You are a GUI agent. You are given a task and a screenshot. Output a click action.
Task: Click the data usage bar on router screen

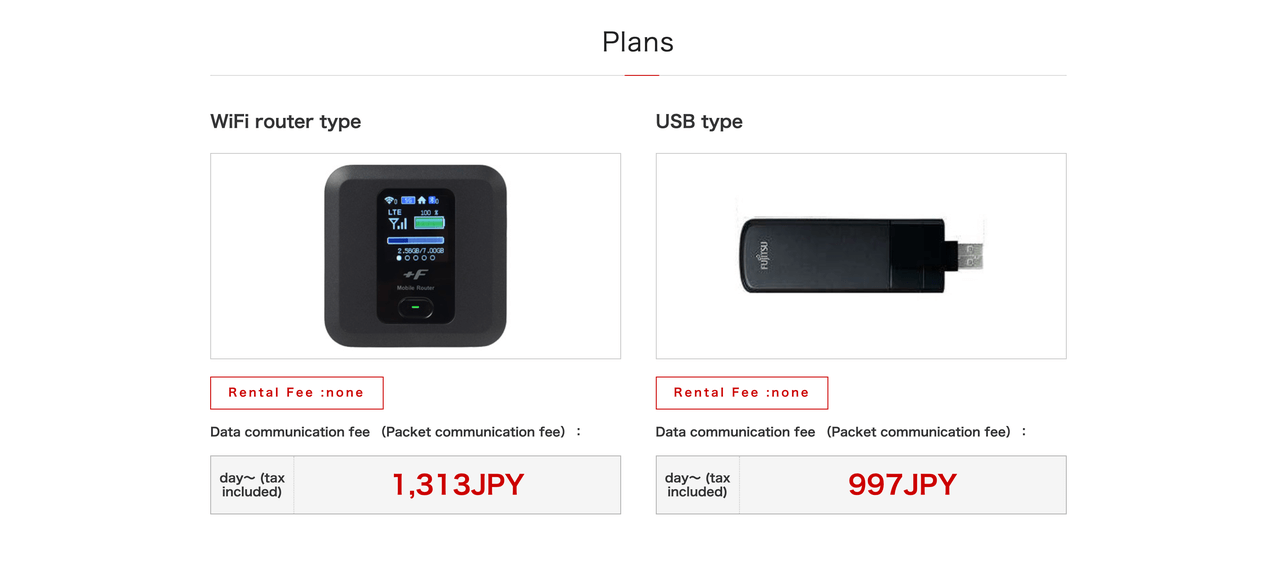click(415, 240)
